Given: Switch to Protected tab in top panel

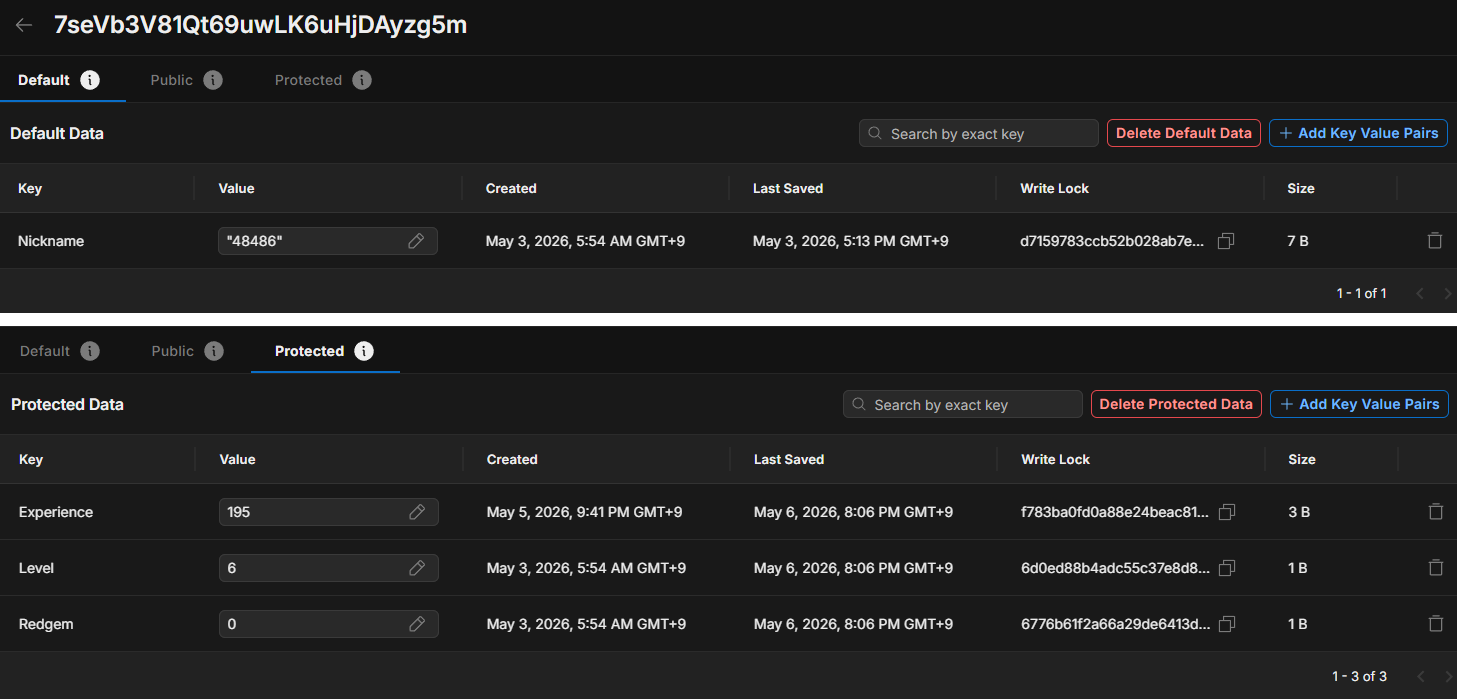Looking at the screenshot, I should [308, 80].
